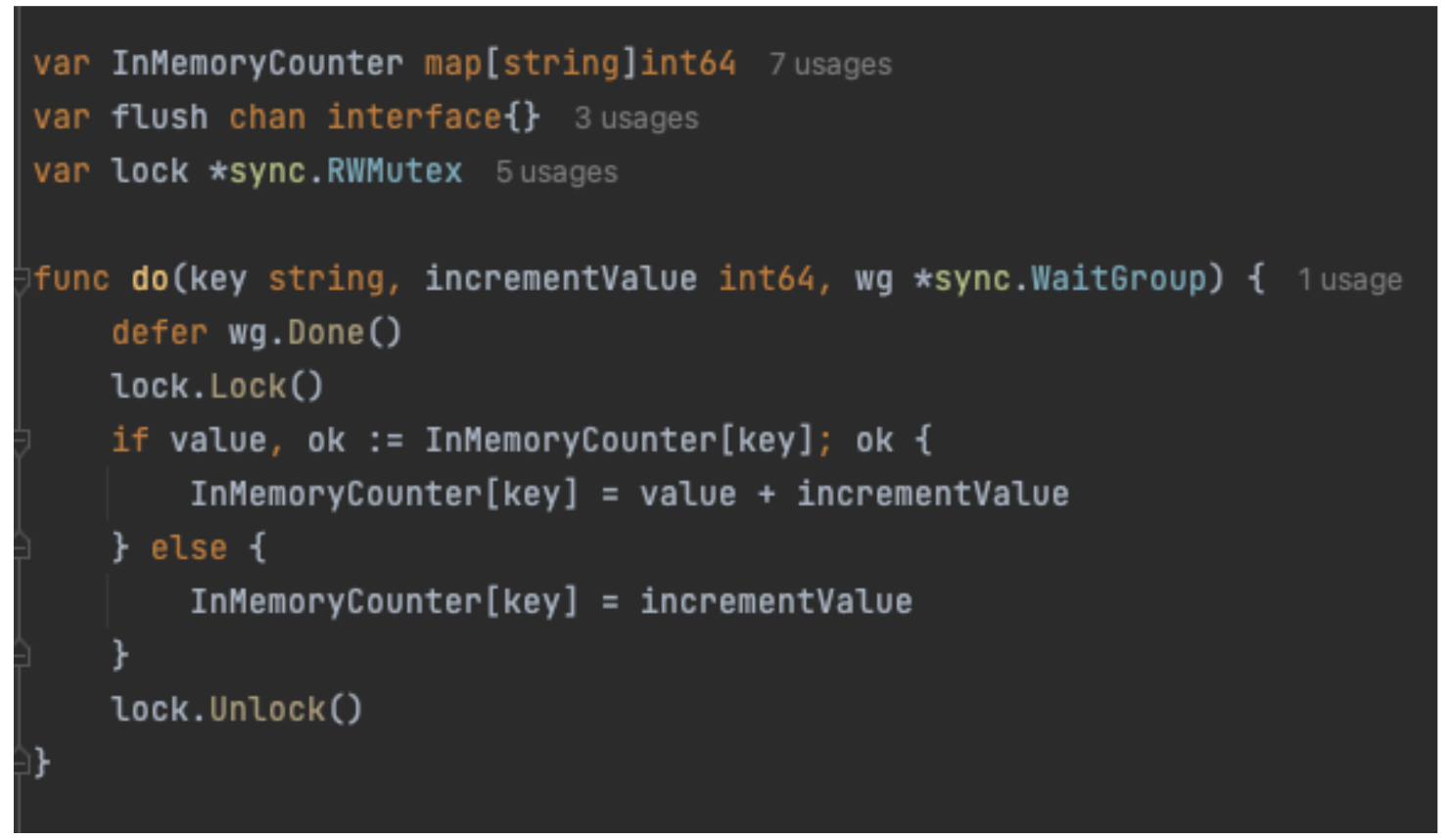Open the 7 usages hint for InMemoryCounter
1451x840 pixels.
click(x=830, y=65)
